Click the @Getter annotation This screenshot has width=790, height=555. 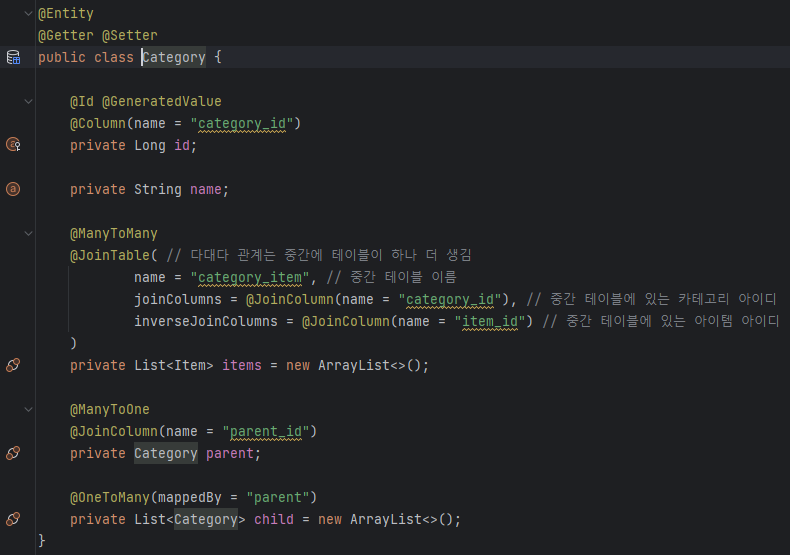[66, 36]
